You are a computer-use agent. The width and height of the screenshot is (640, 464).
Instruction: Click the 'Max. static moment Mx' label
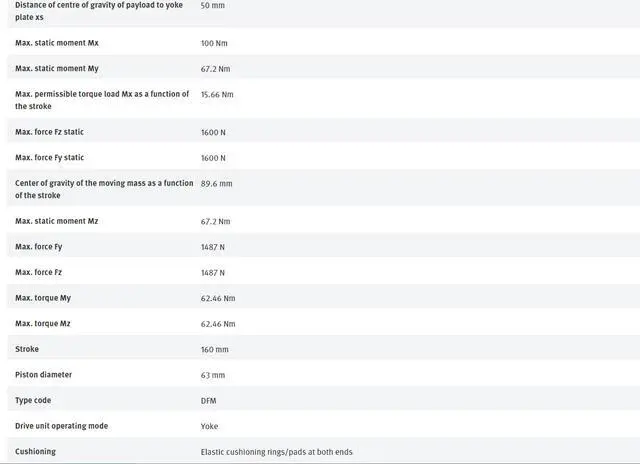click(x=57, y=43)
